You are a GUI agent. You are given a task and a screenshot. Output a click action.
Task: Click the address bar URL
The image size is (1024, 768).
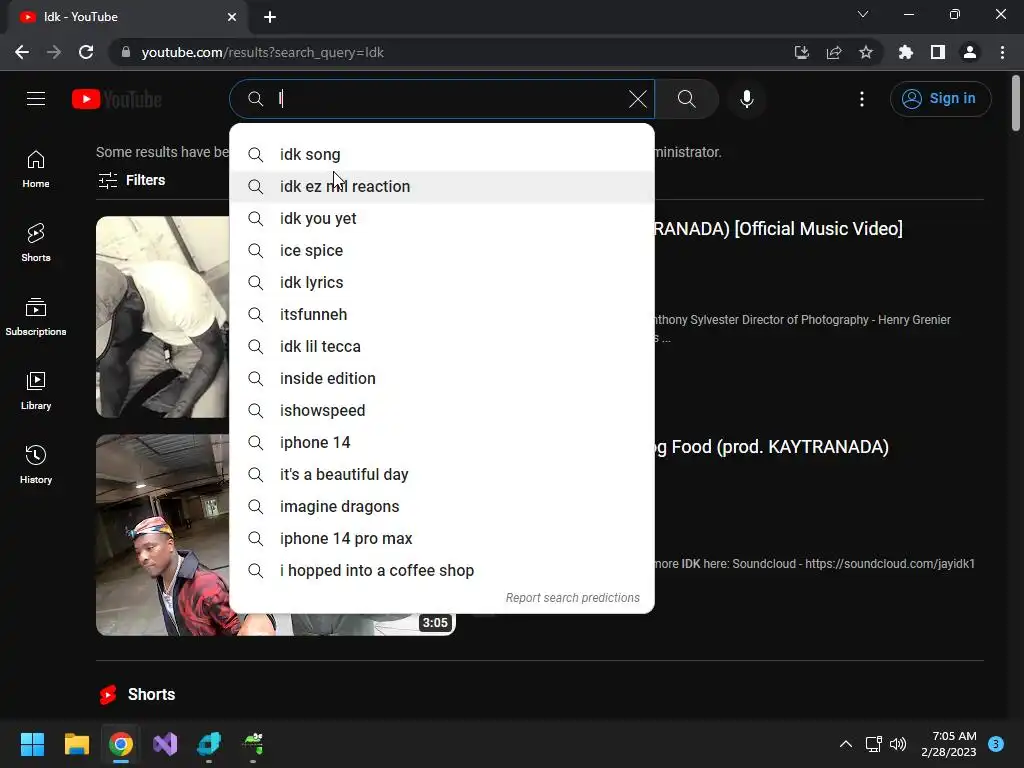click(263, 52)
